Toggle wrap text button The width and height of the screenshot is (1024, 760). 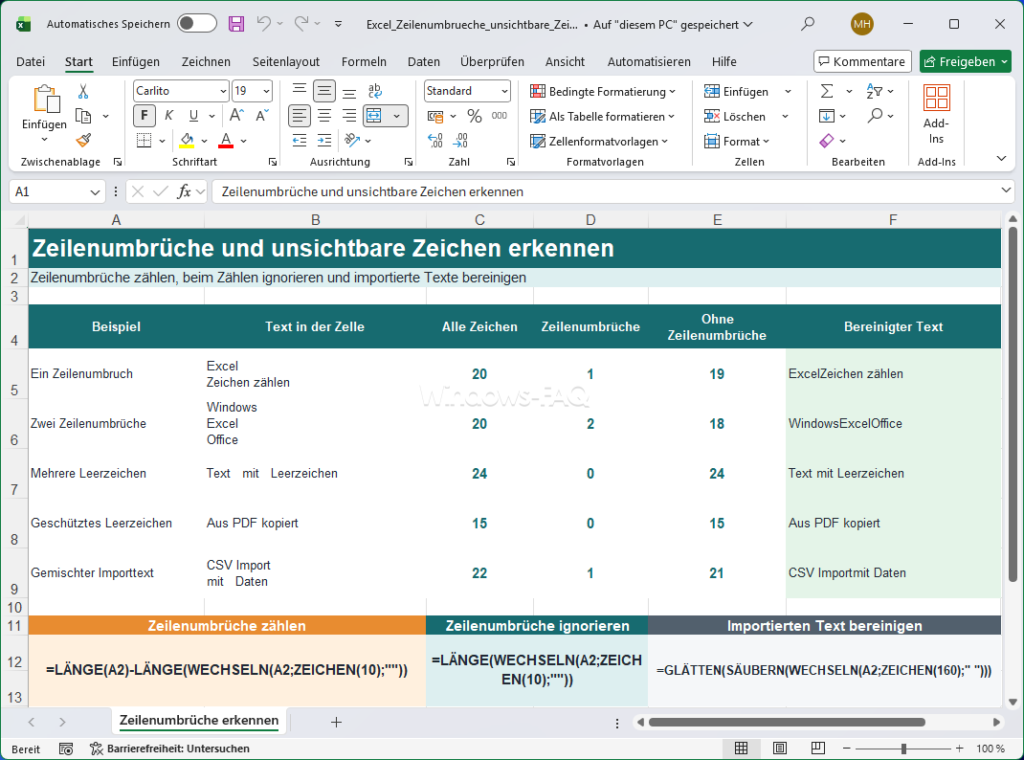point(374,91)
